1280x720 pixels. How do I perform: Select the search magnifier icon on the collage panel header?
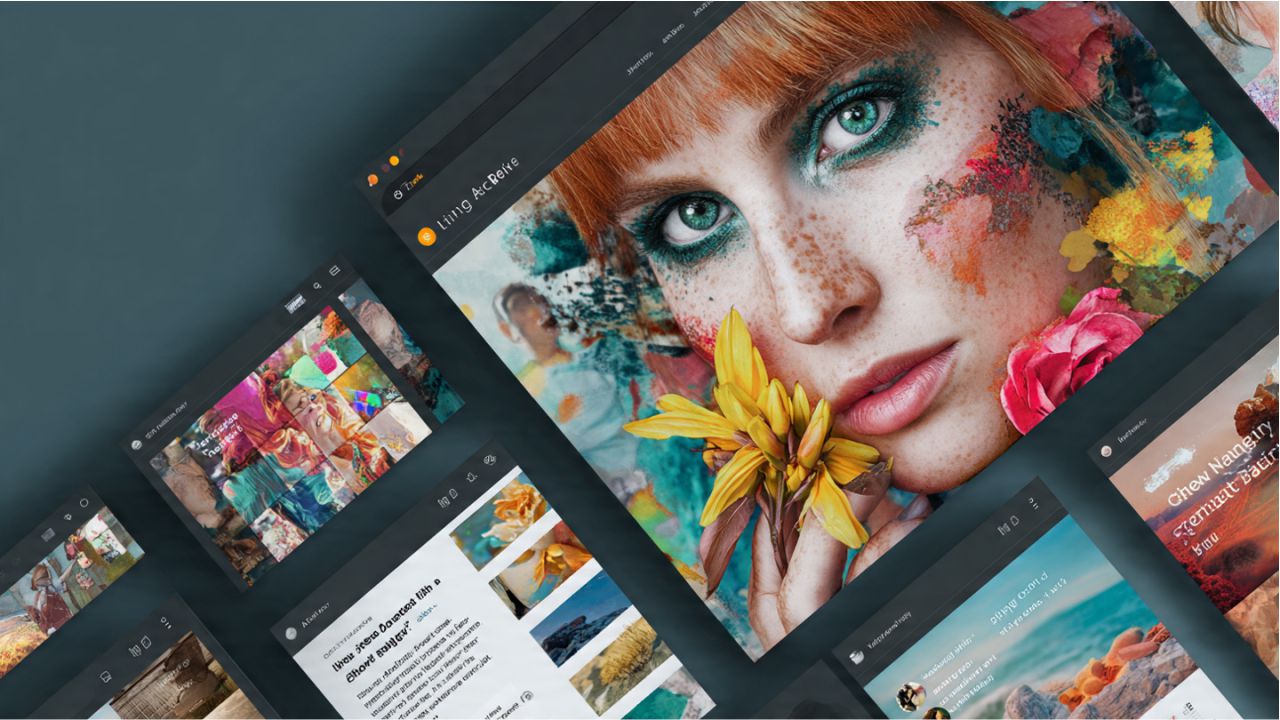pos(317,287)
